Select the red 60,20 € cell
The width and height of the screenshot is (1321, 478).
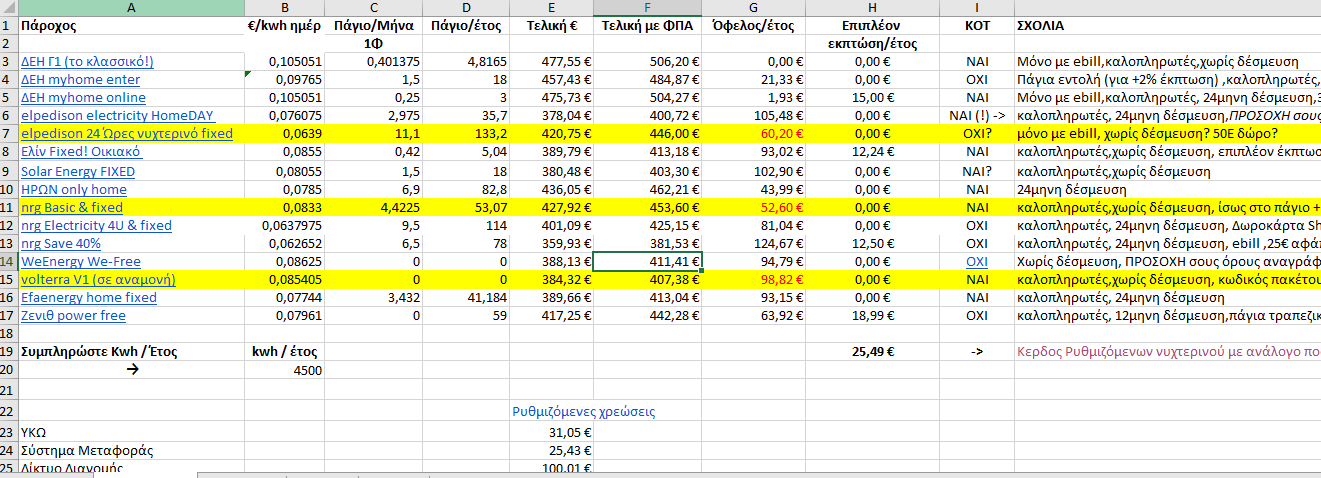click(x=754, y=134)
